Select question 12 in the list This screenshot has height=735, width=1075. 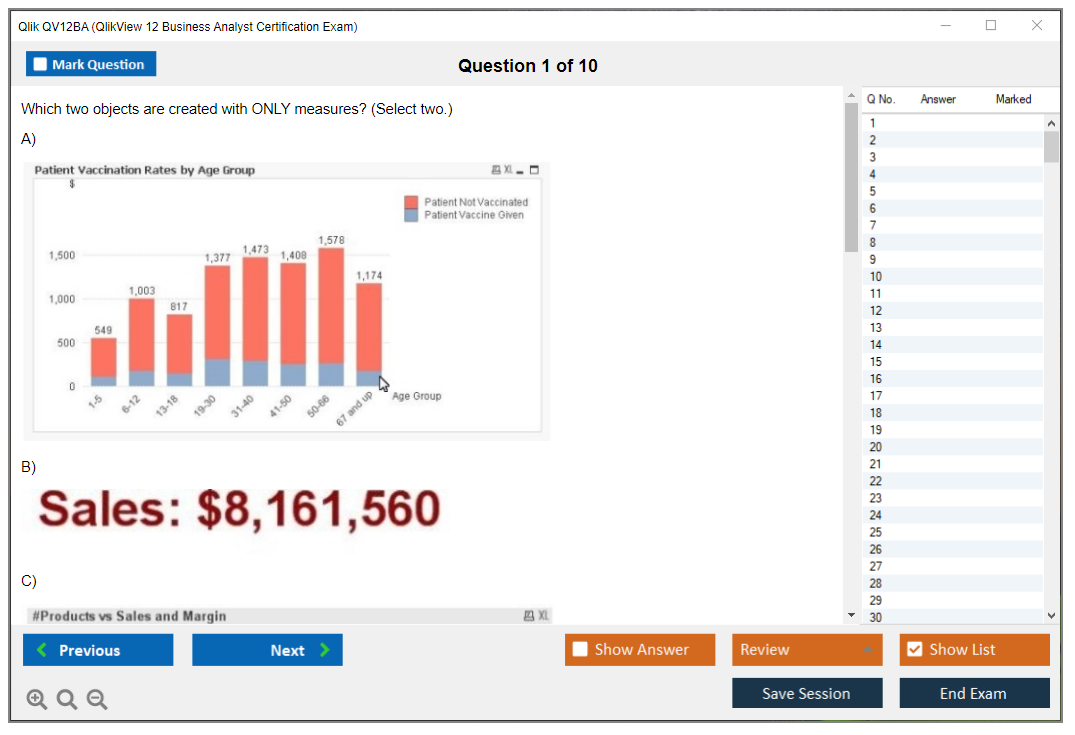pyautogui.click(x=875, y=311)
